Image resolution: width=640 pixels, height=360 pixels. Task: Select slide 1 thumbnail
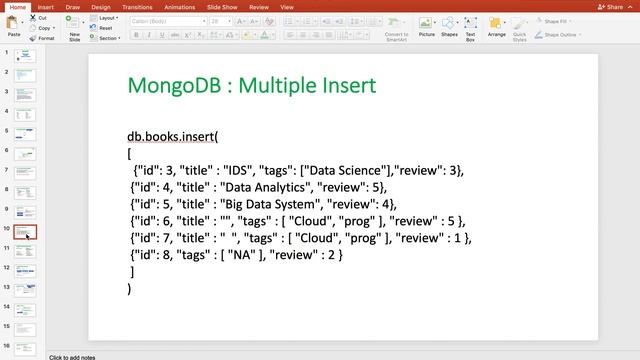click(25, 56)
